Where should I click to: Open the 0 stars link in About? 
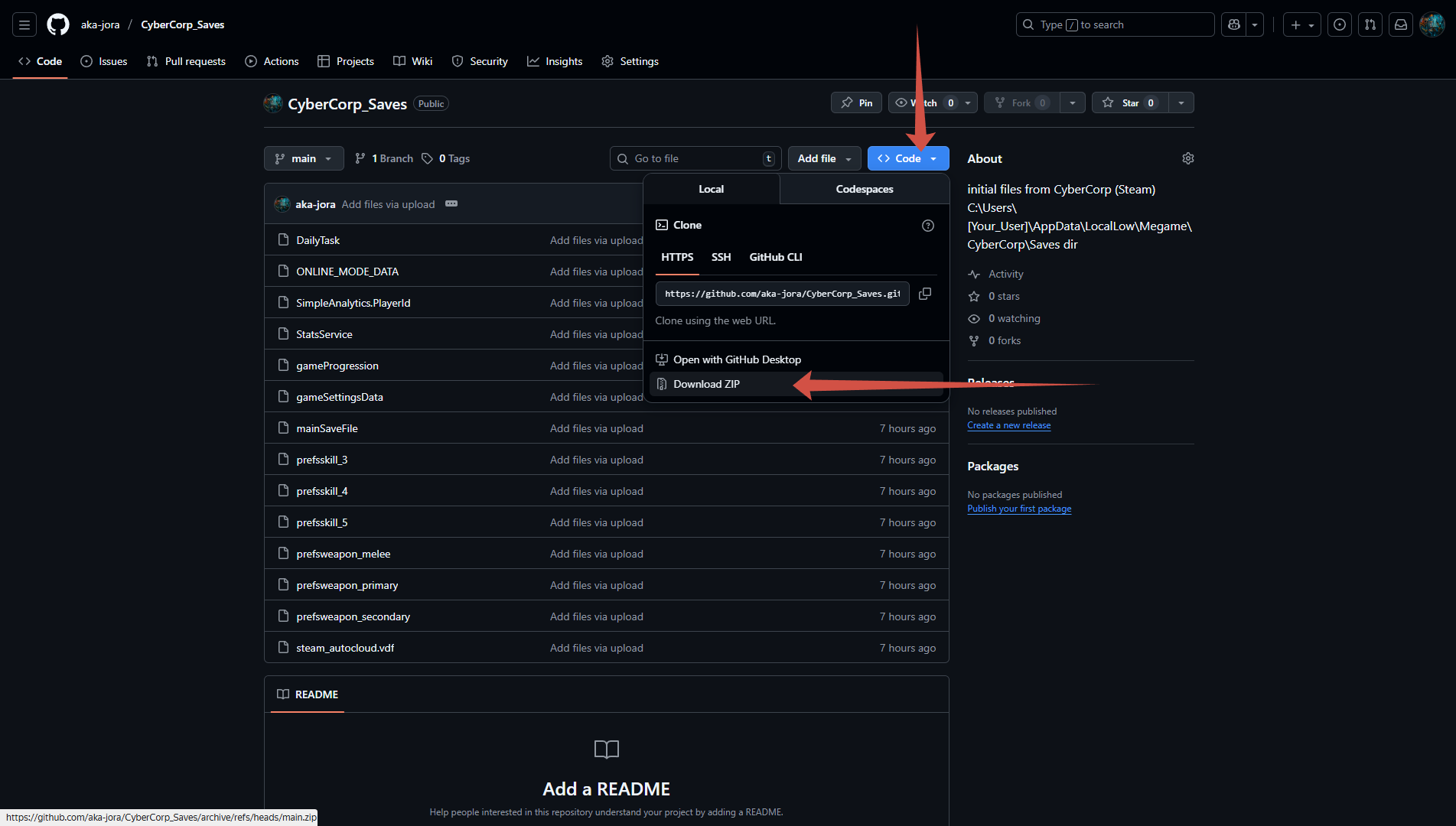tap(994, 296)
